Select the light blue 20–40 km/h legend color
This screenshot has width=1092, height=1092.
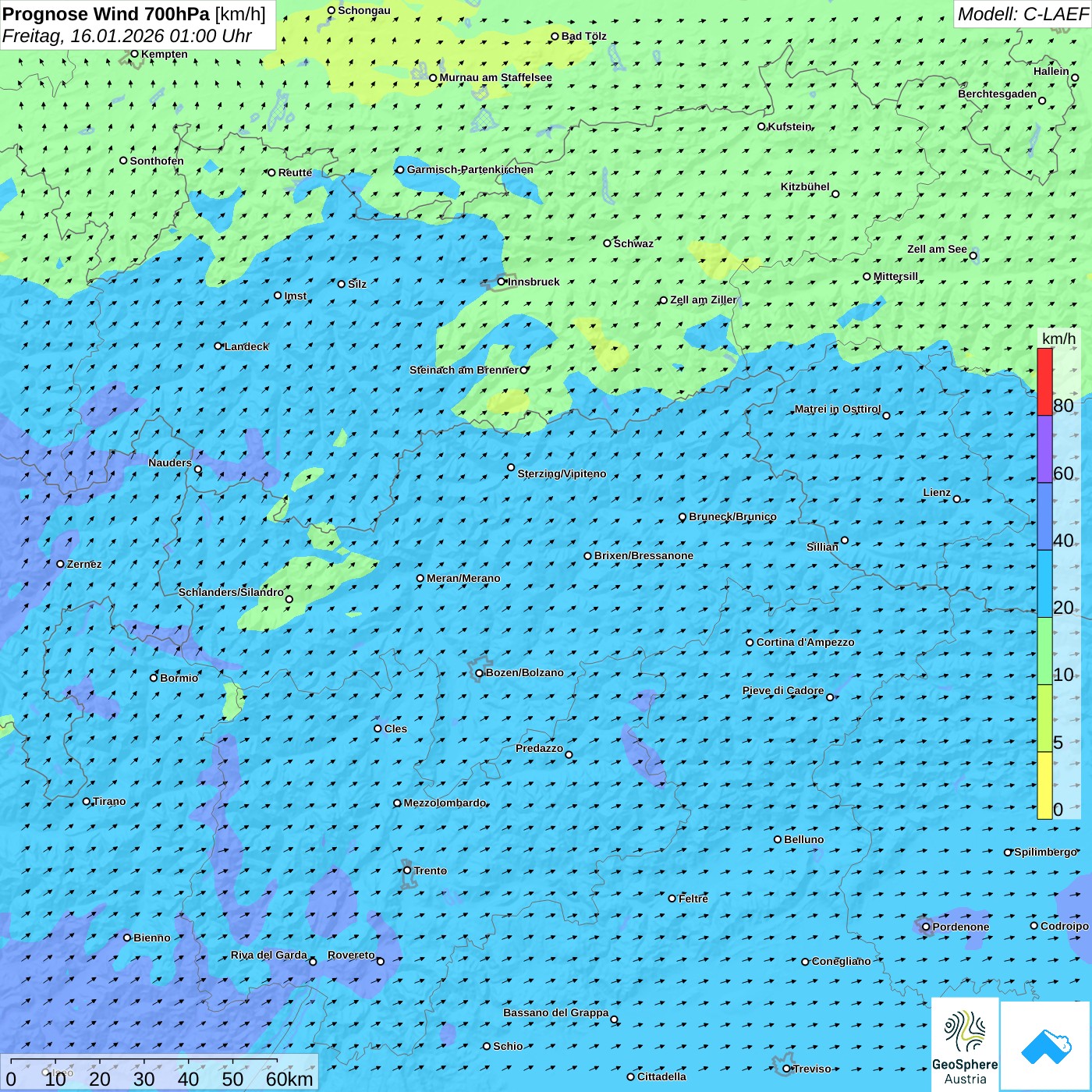pyautogui.click(x=1044, y=584)
